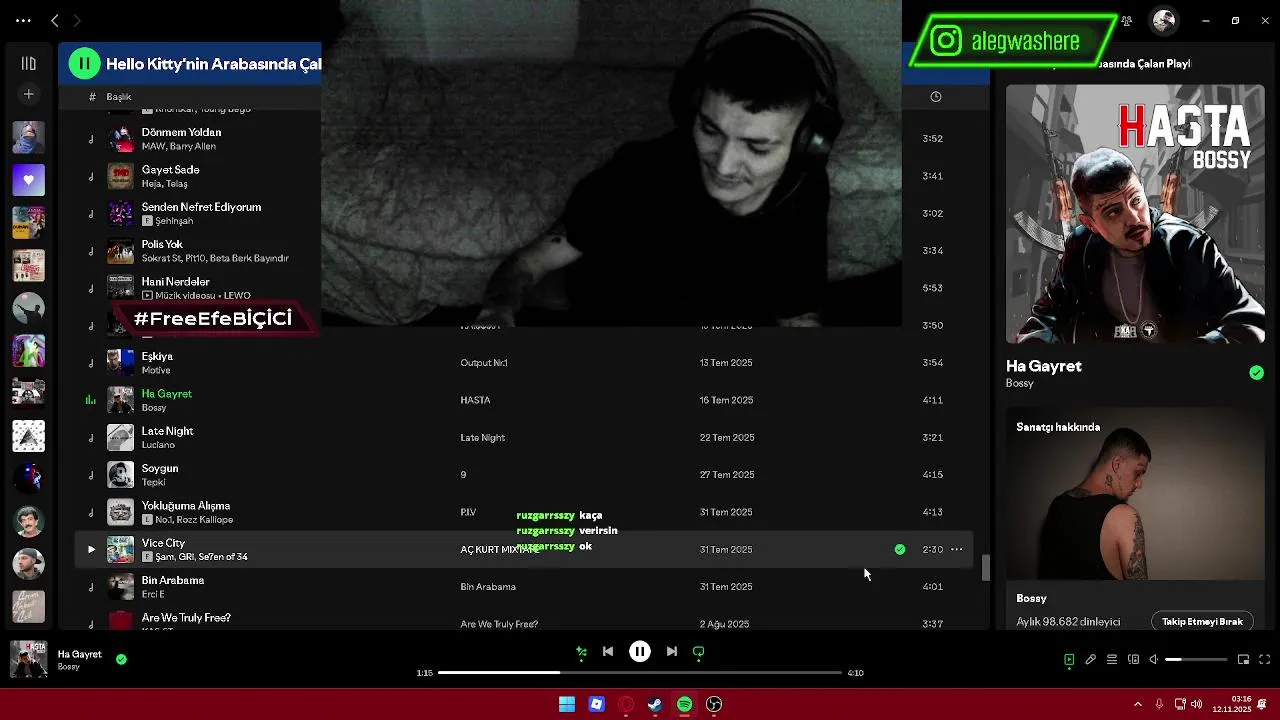This screenshot has height=720, width=1280.
Task: Open Output Nr.1 album link
Action: (x=484, y=363)
